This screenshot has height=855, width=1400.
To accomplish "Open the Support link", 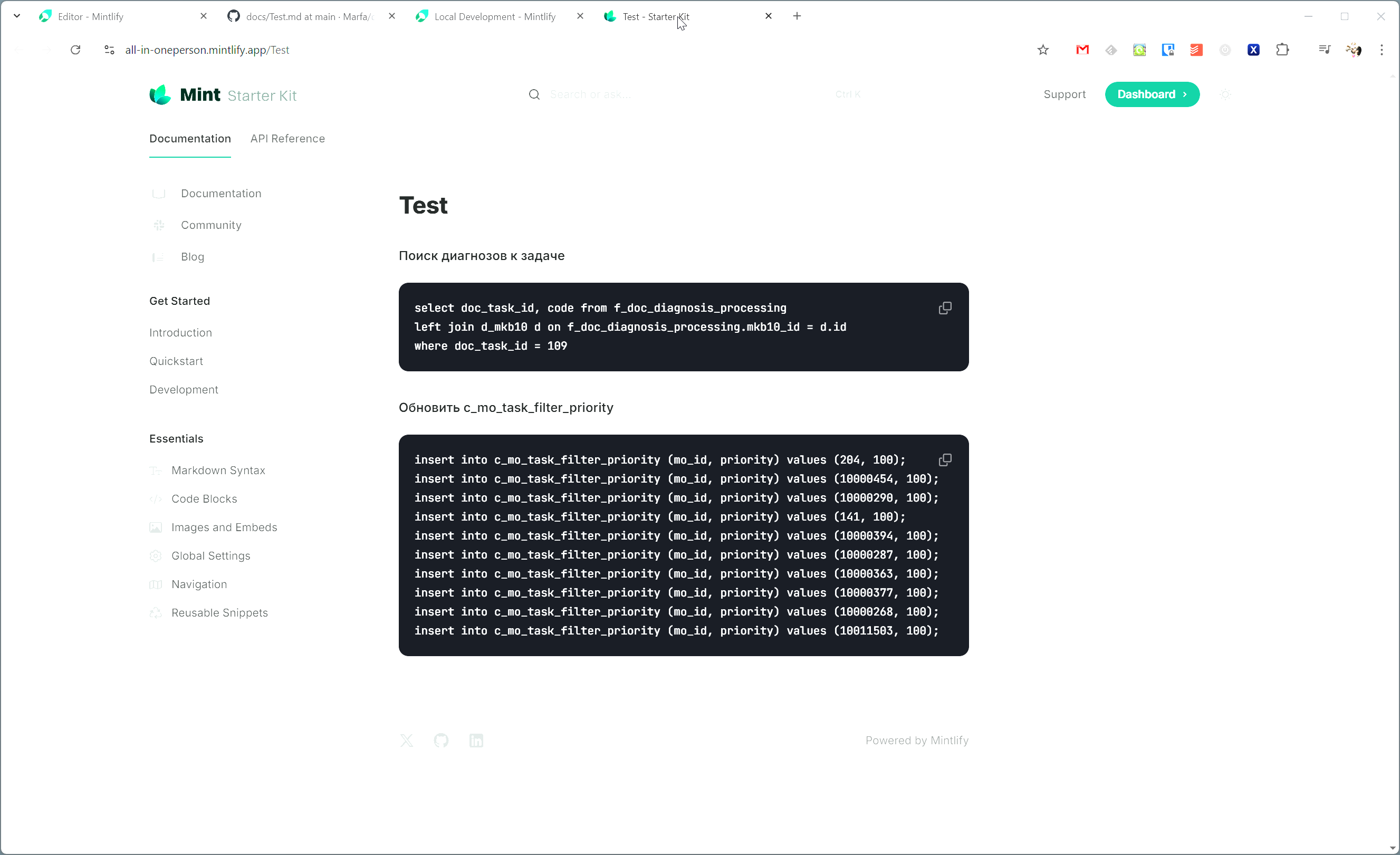I will [1064, 94].
